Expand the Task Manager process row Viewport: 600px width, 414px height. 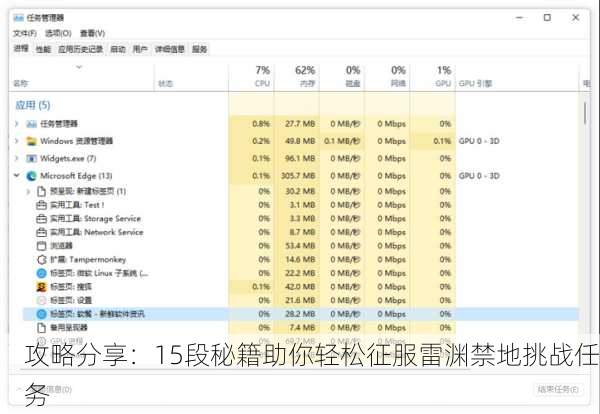pos(17,124)
